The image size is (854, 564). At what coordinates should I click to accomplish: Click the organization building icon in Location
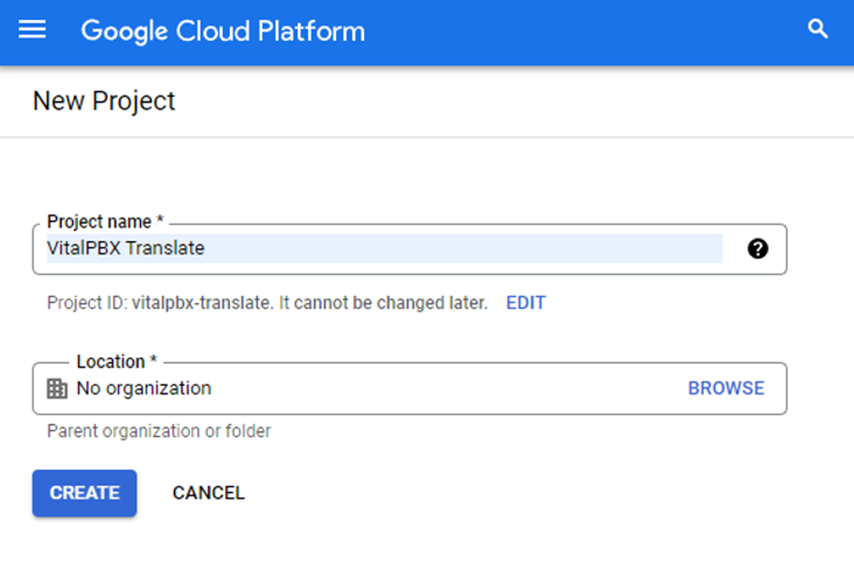(57, 389)
